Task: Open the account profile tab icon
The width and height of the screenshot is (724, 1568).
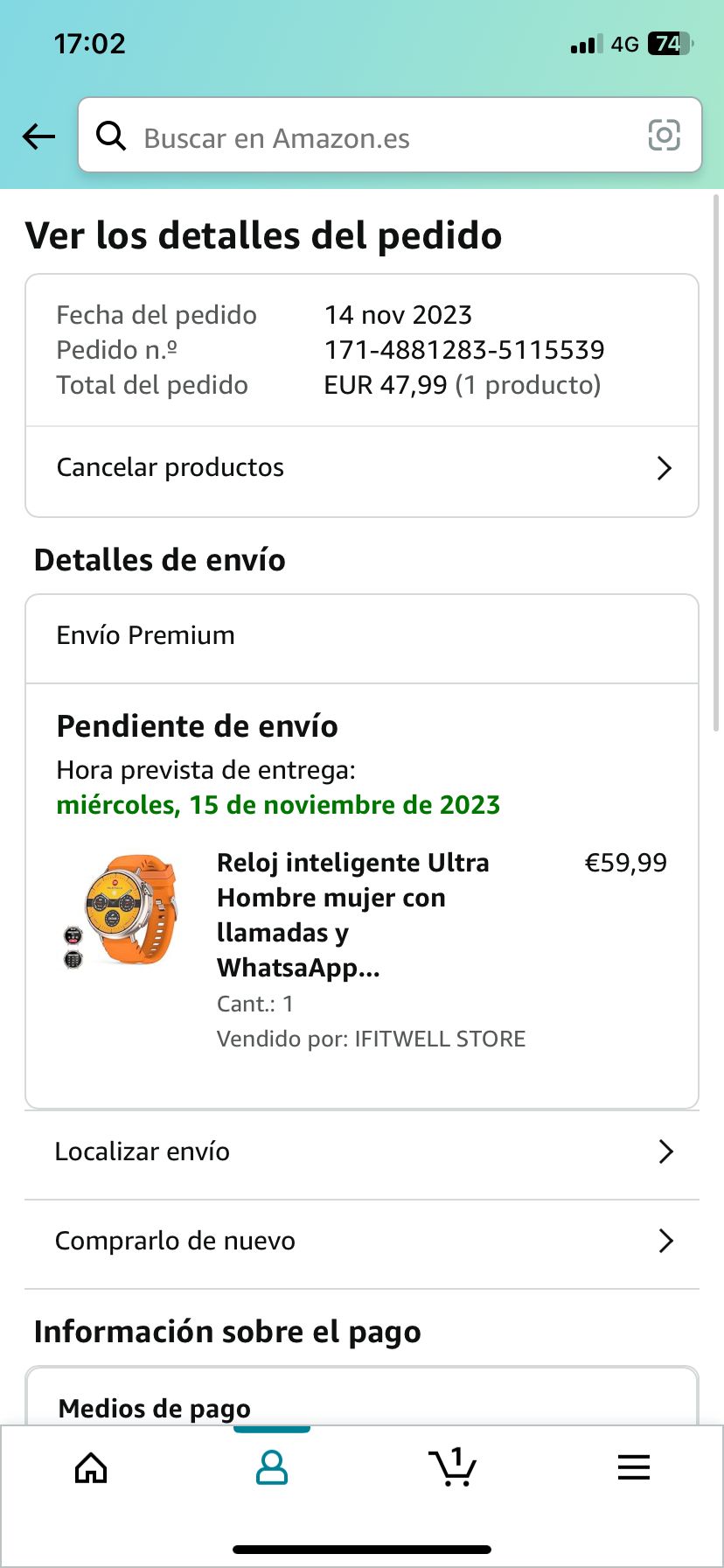Action: pyautogui.click(x=272, y=1468)
